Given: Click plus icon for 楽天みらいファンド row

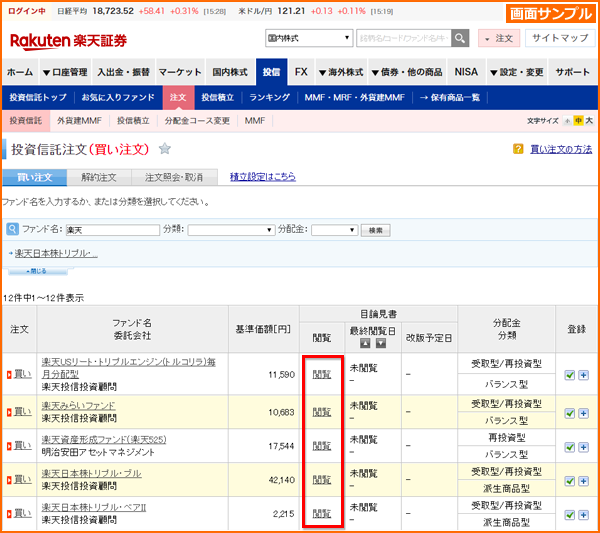Looking at the screenshot, I should 583,413.
